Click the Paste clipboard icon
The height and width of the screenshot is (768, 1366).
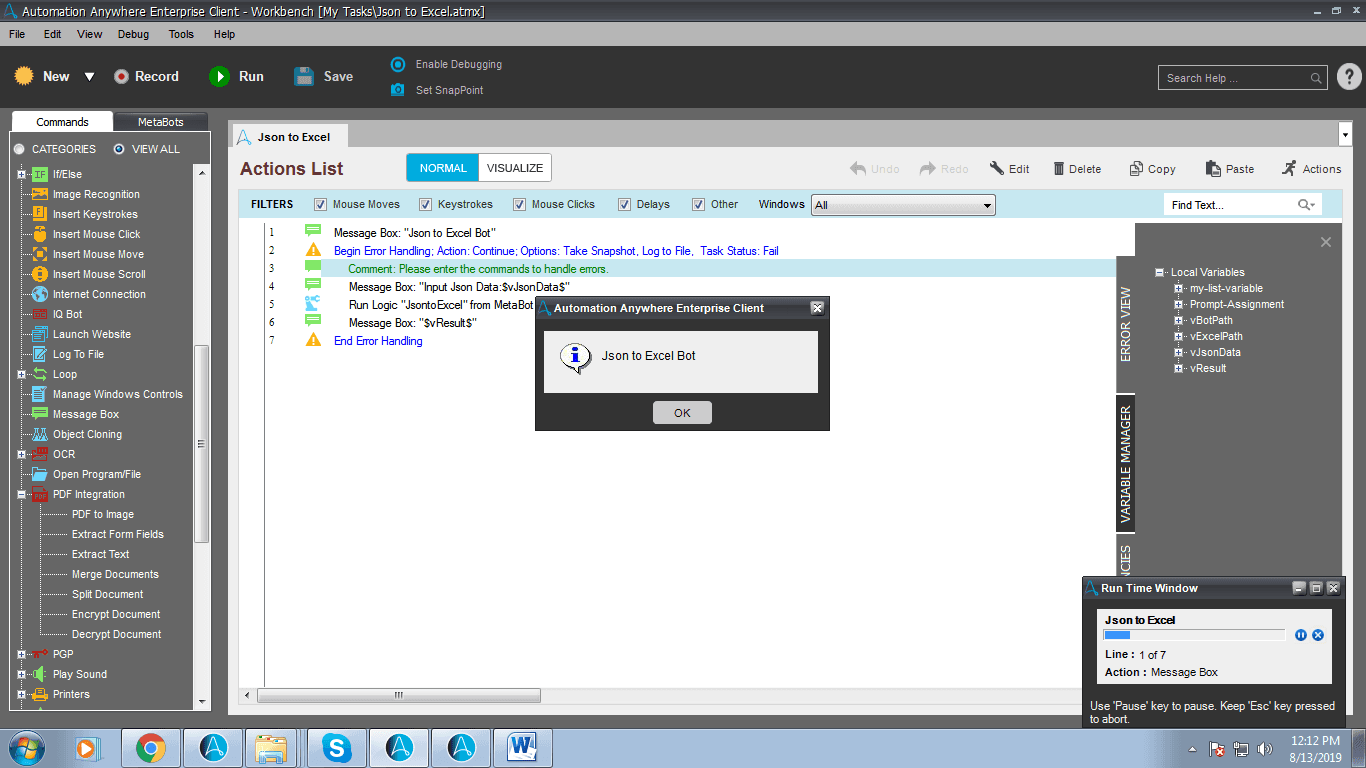[1213, 169]
